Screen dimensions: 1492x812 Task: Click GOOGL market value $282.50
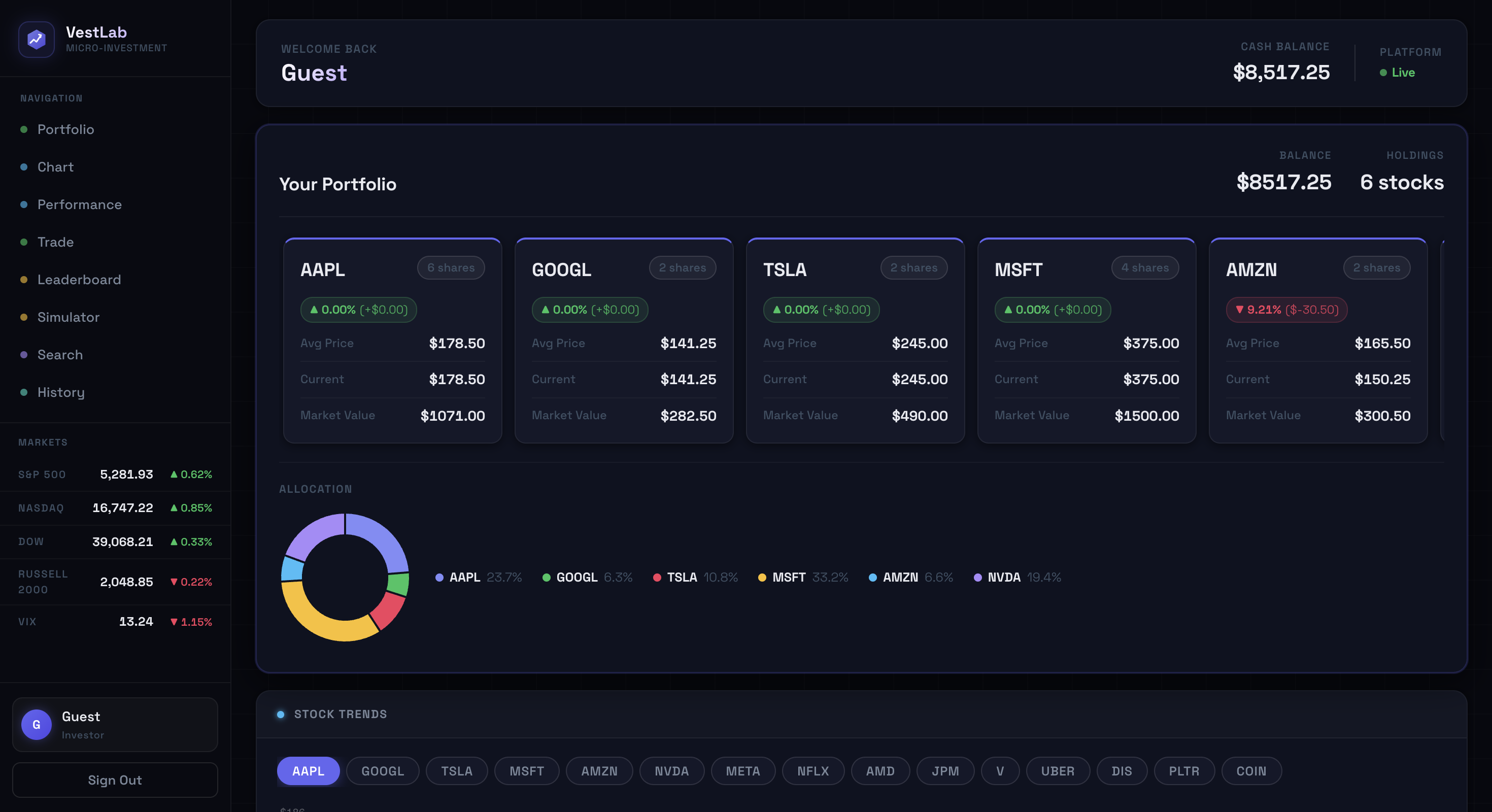click(688, 415)
